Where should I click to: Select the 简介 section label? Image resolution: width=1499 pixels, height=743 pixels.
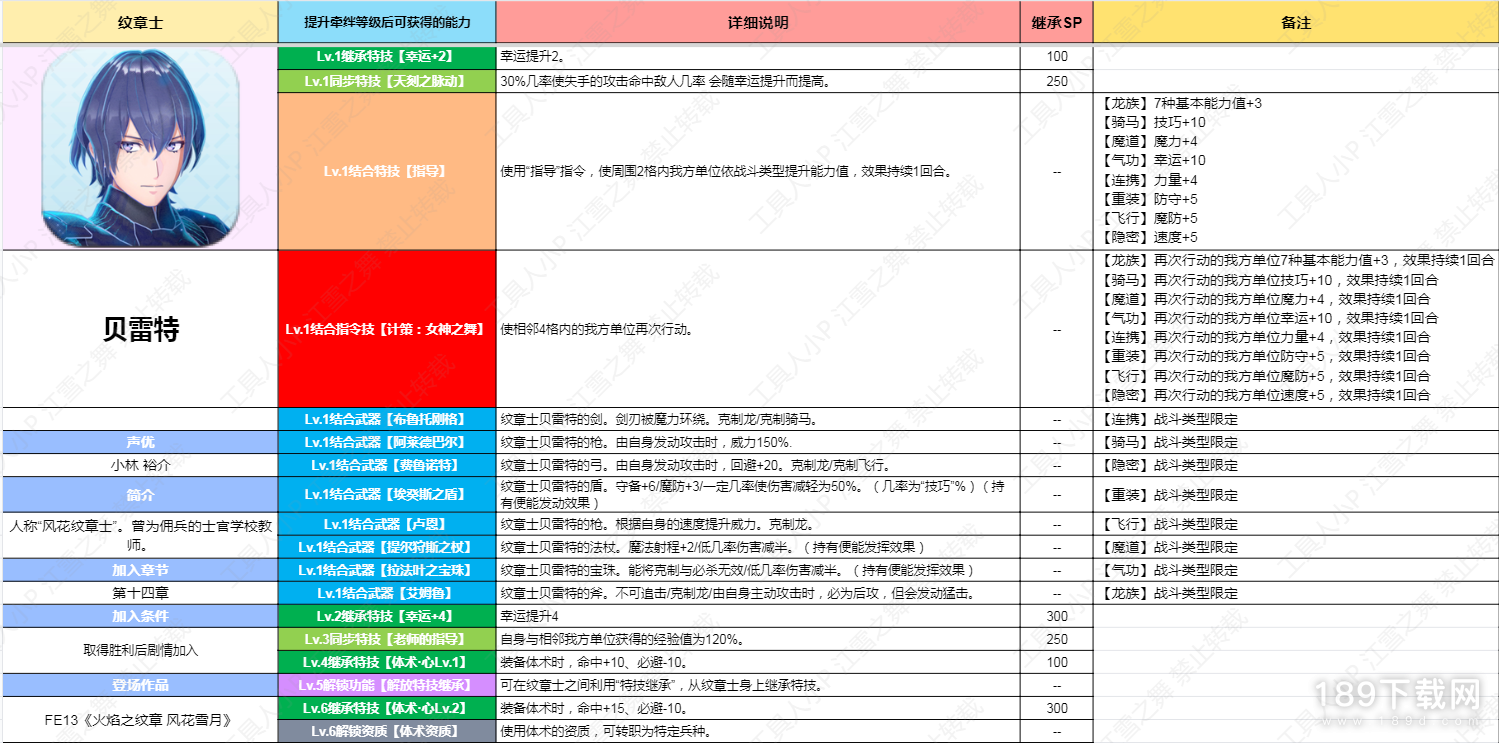(140, 495)
